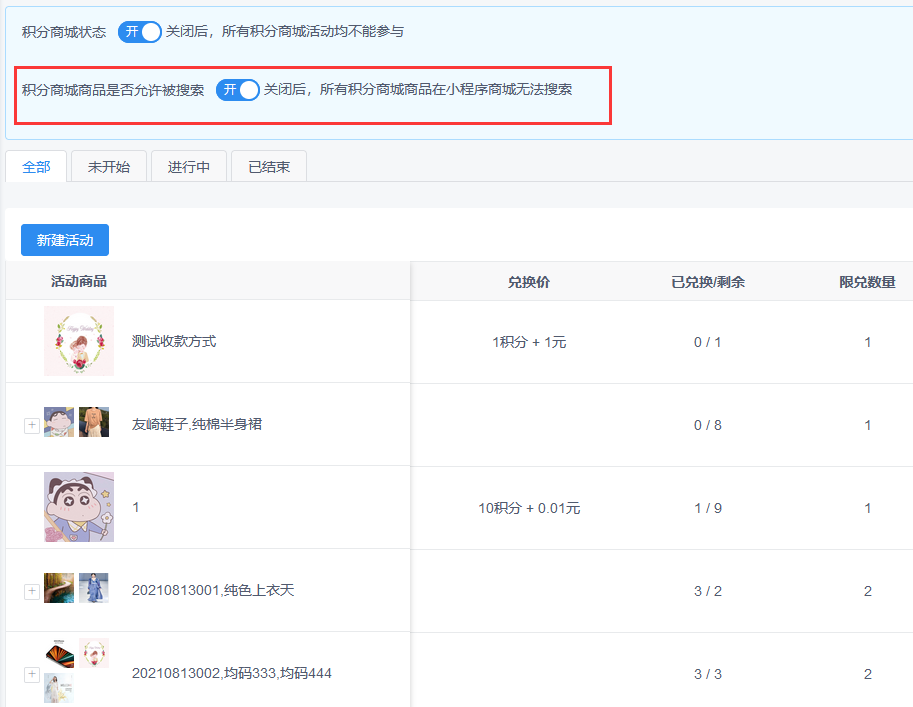Switch to the 已结束 tab
This screenshot has height=707, width=913.
269,167
